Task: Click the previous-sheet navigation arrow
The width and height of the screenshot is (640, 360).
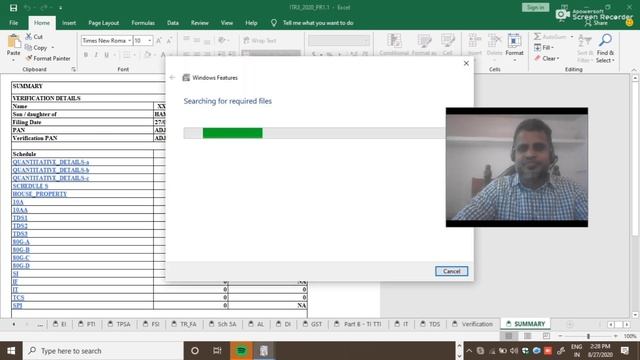Action: [x=14, y=324]
